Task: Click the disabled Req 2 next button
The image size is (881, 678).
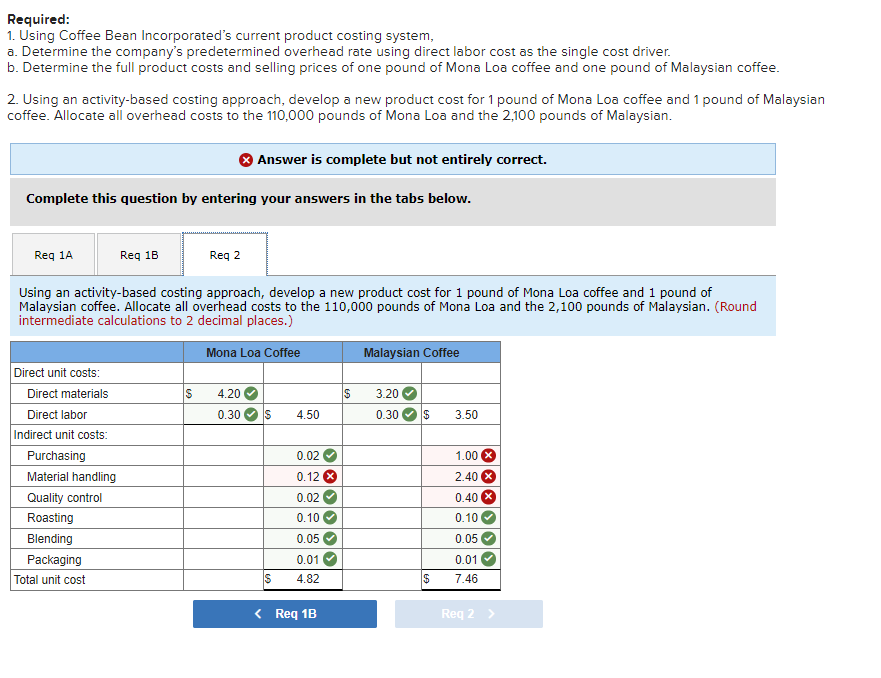Action: click(x=469, y=614)
